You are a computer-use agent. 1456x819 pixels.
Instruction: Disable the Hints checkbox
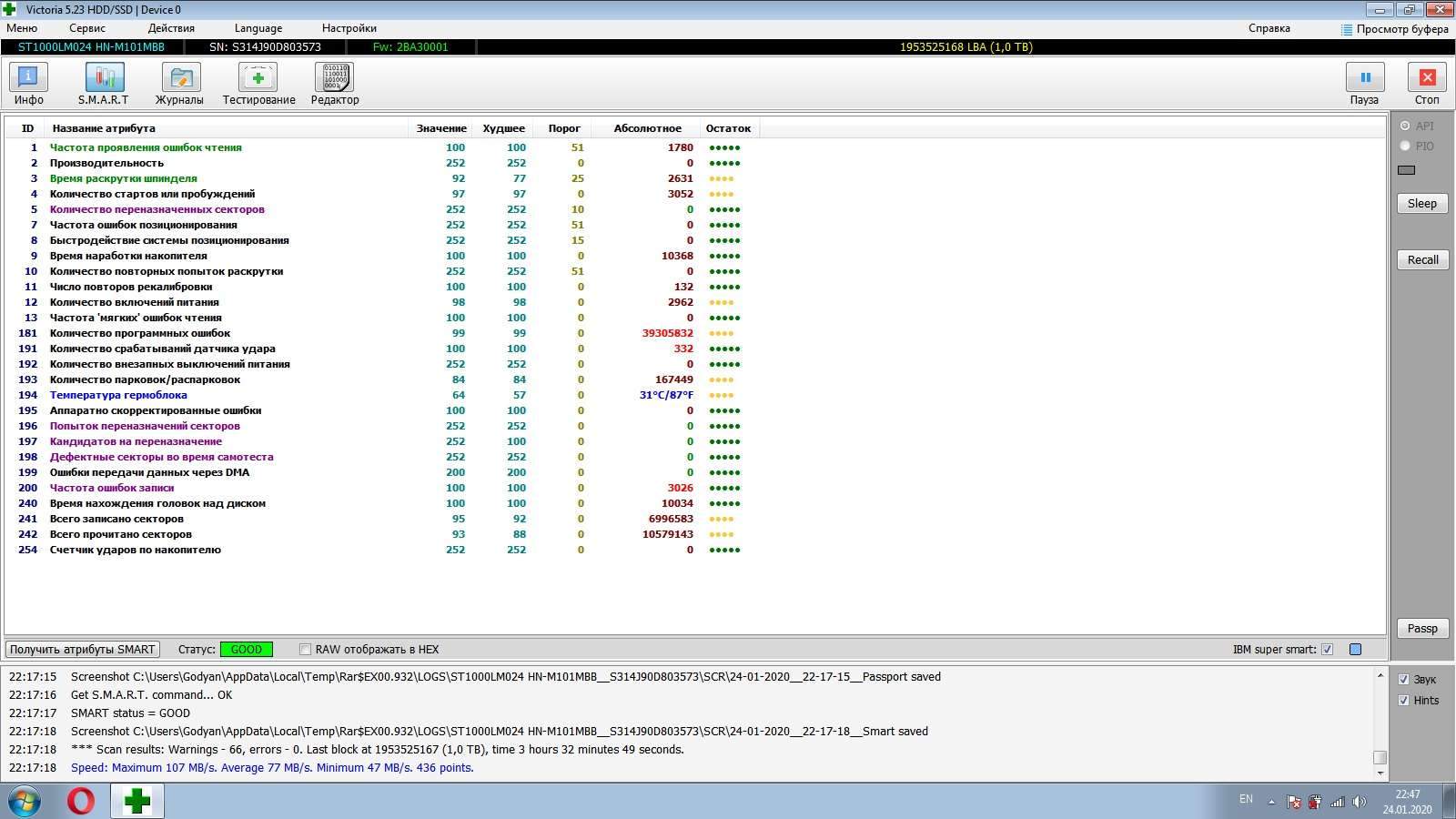[x=1403, y=701]
